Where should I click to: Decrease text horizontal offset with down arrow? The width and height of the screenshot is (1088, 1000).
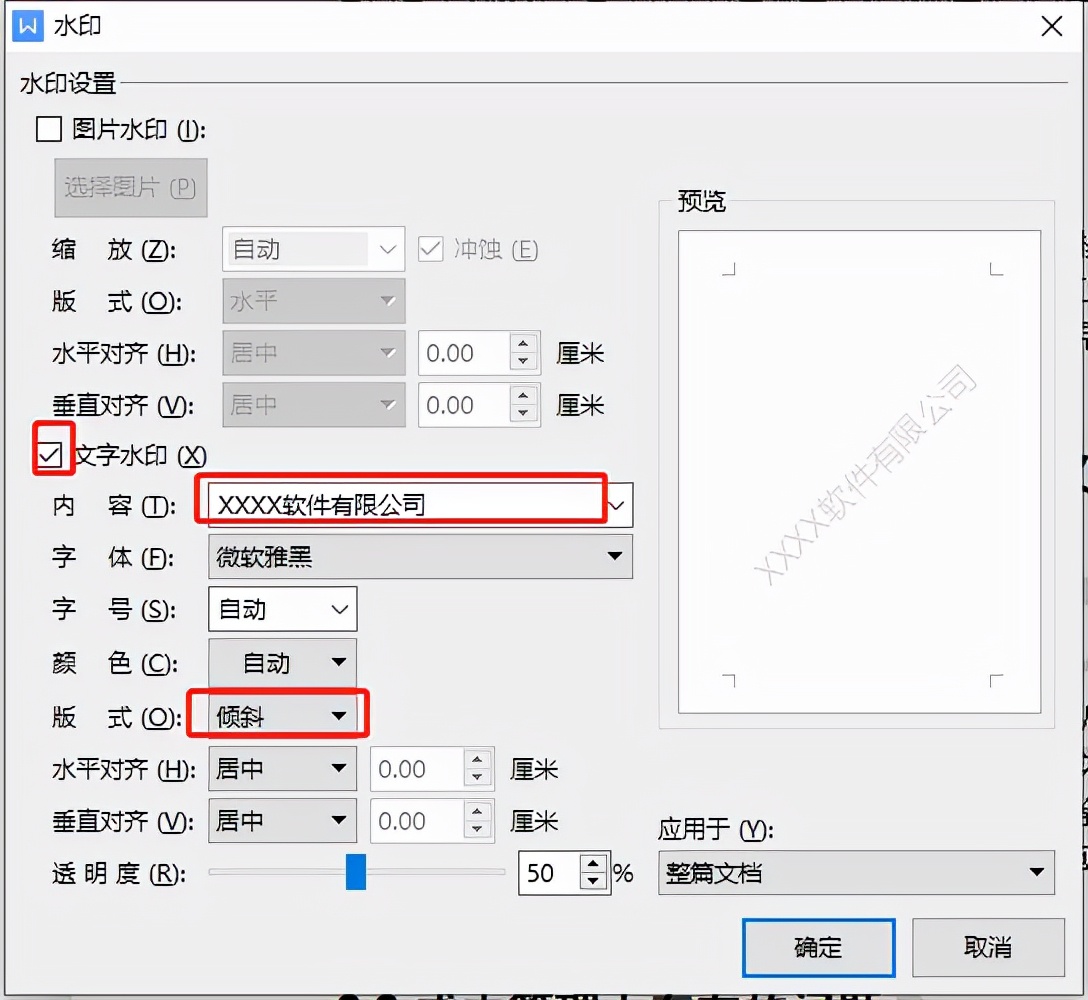(477, 777)
